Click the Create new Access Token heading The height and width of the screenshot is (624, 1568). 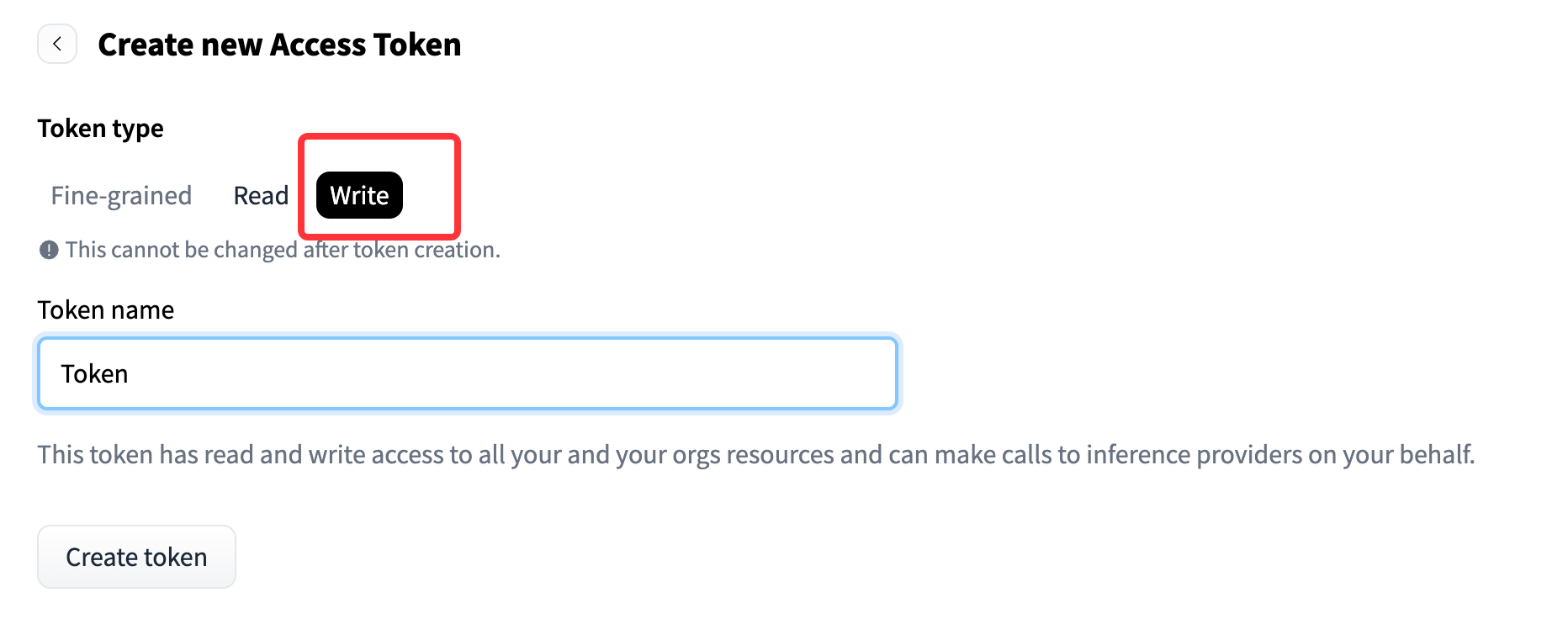pyautogui.click(x=279, y=45)
